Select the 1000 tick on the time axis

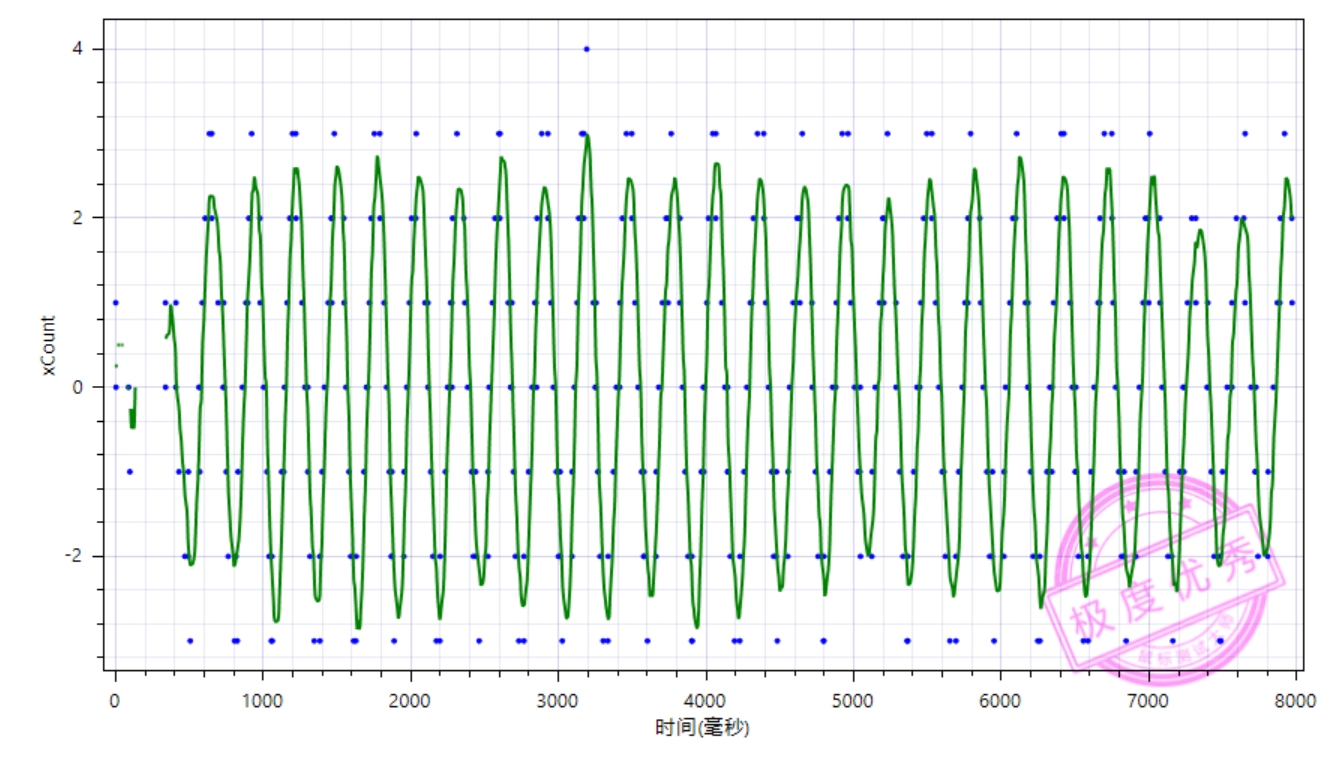coord(262,701)
